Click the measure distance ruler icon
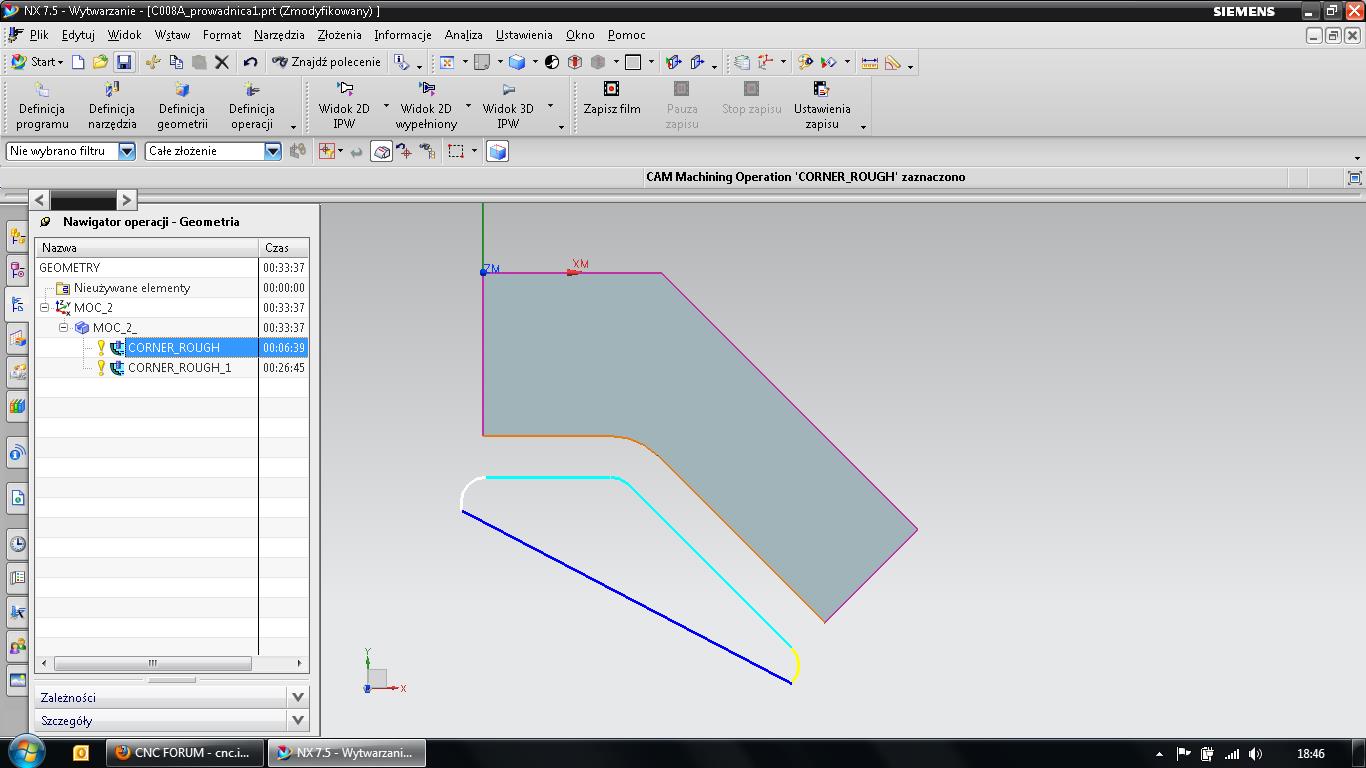The image size is (1366, 768). click(870, 62)
